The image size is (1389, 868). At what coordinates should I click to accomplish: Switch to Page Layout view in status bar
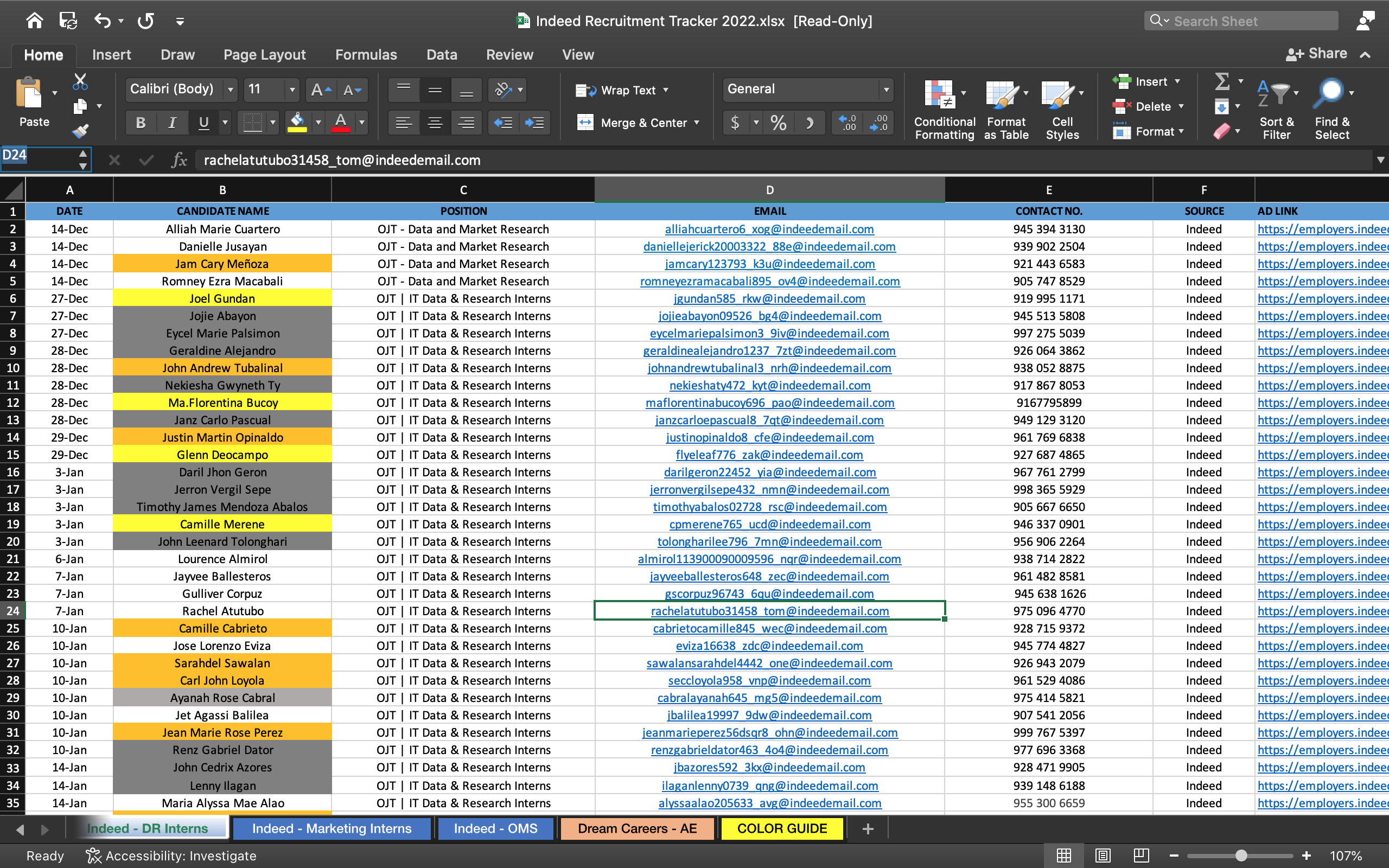1102,856
